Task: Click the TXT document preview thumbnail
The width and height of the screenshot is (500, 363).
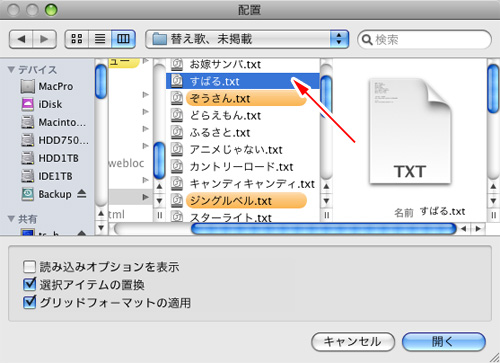Action: [x=410, y=131]
